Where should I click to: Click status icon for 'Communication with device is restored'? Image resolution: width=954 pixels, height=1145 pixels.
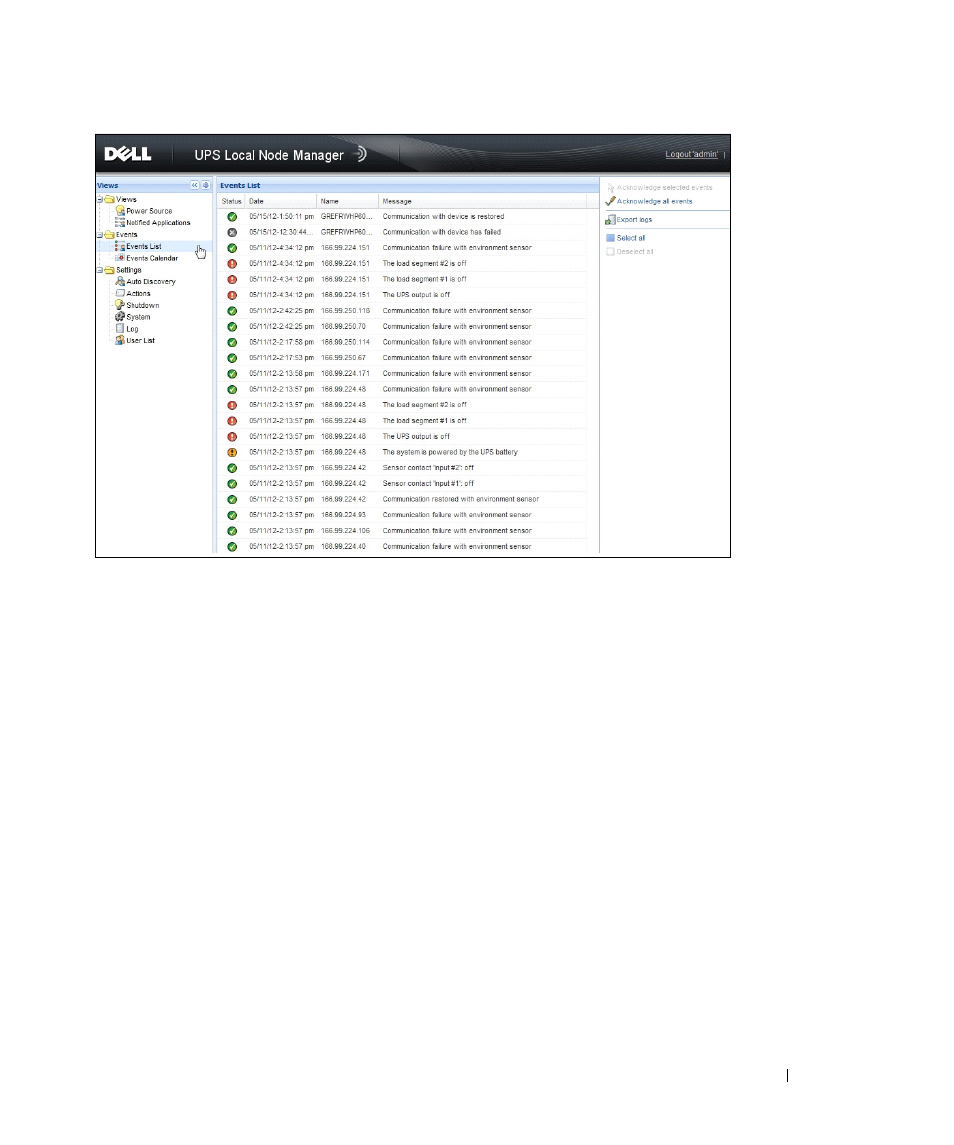[x=232, y=217]
